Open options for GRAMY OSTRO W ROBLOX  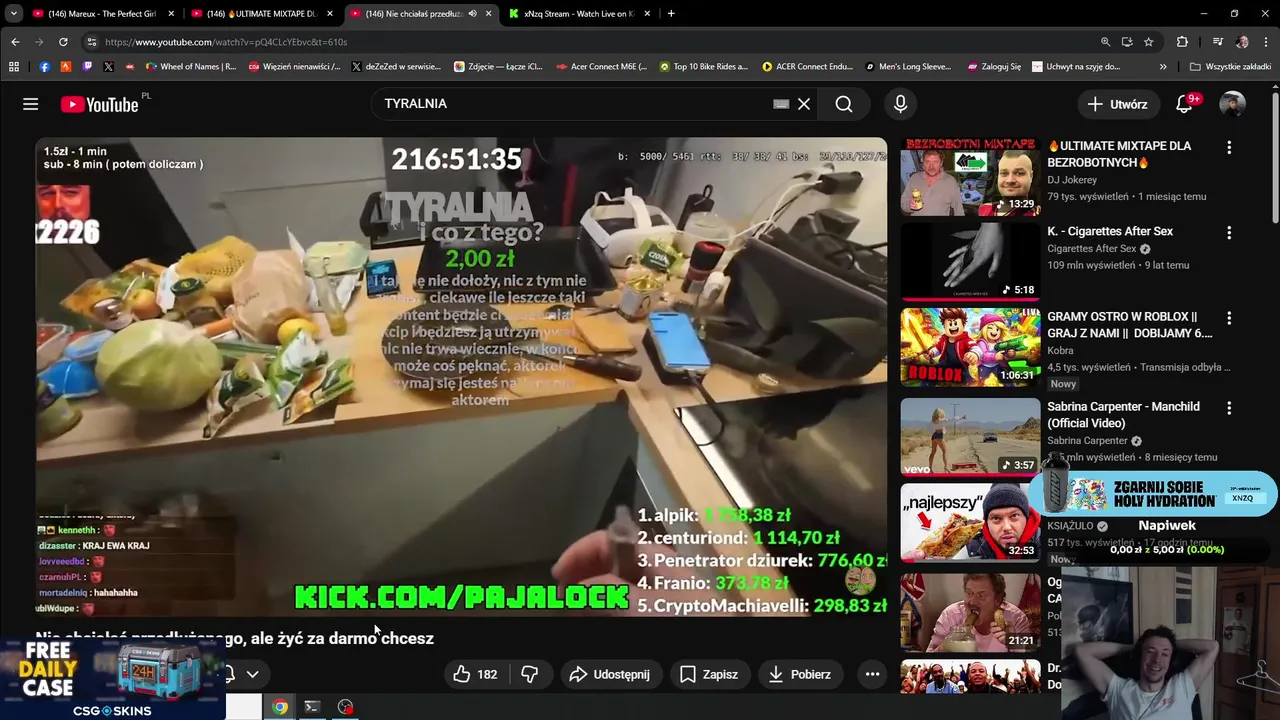coord(1229,318)
